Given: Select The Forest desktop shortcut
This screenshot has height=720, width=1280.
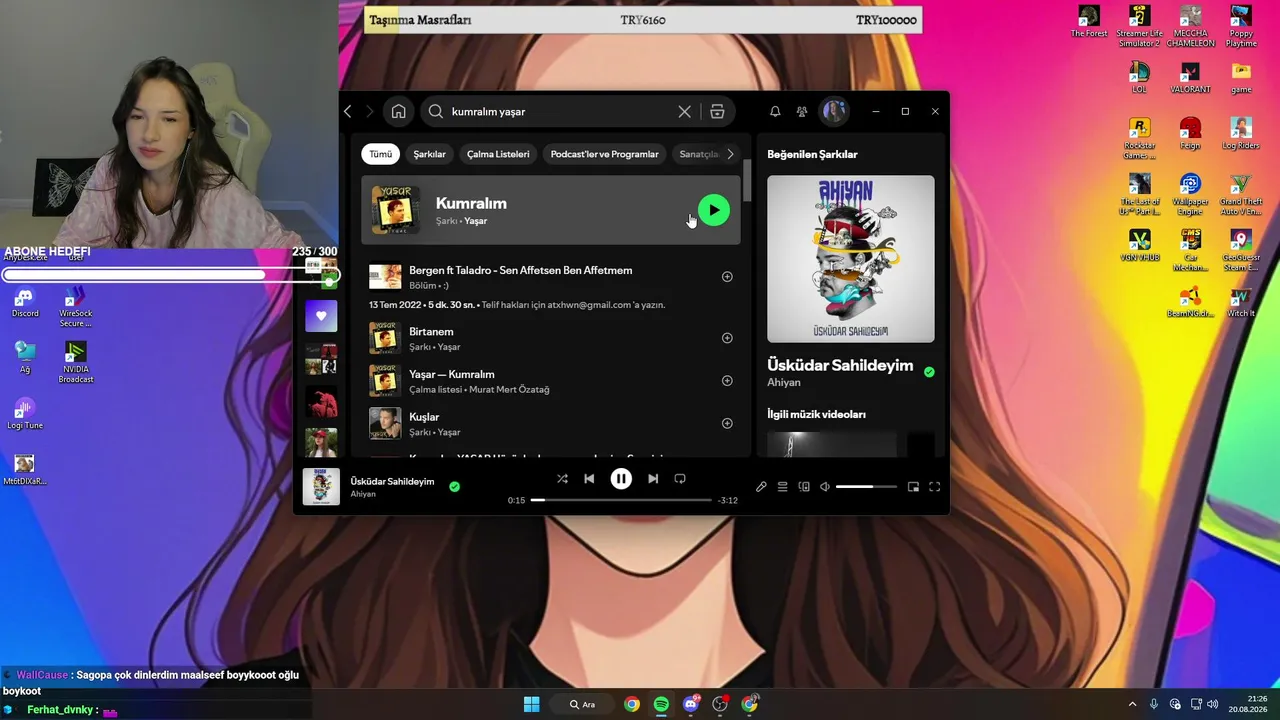Looking at the screenshot, I should (x=1089, y=22).
